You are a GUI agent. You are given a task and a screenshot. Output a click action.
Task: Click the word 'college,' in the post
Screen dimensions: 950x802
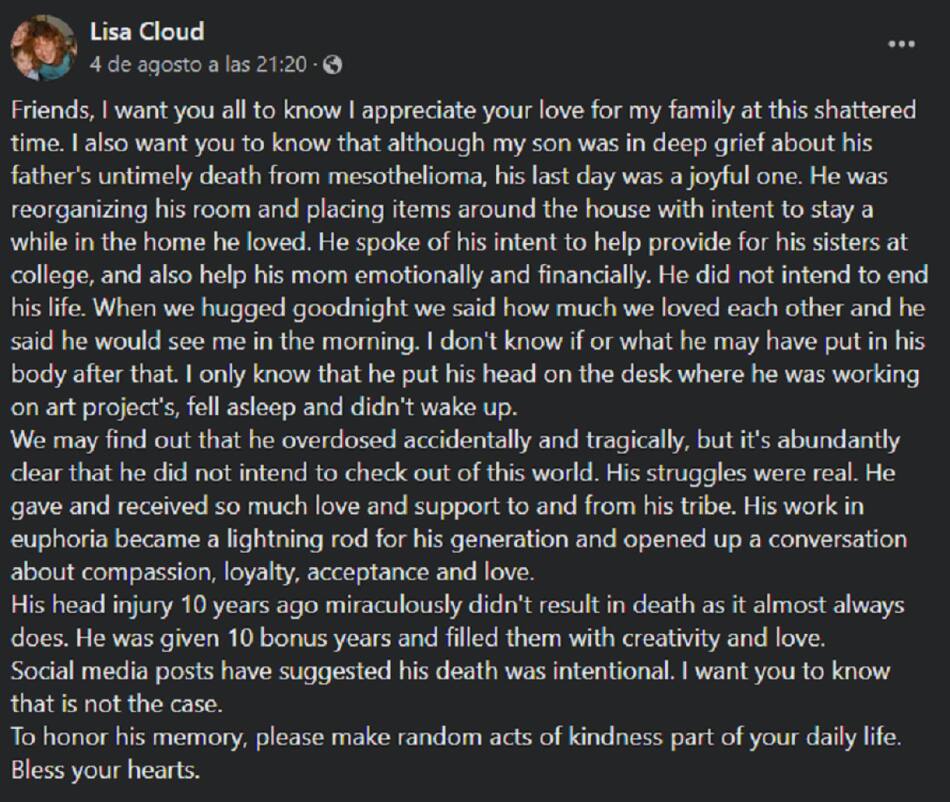coord(52,276)
